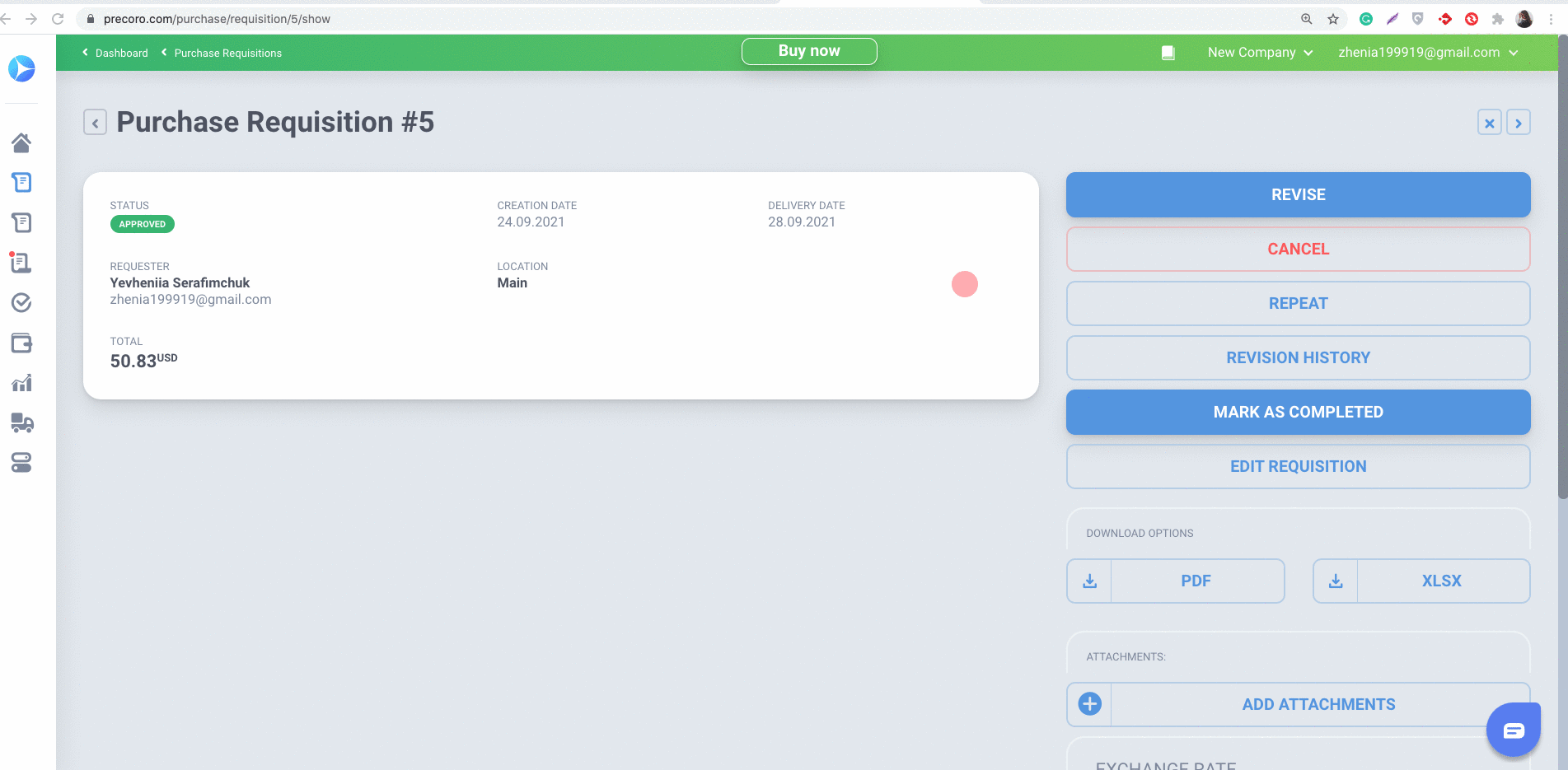This screenshot has width=1568, height=770.
Task: View the Reports chart icon in sidebar
Action: coord(22,382)
